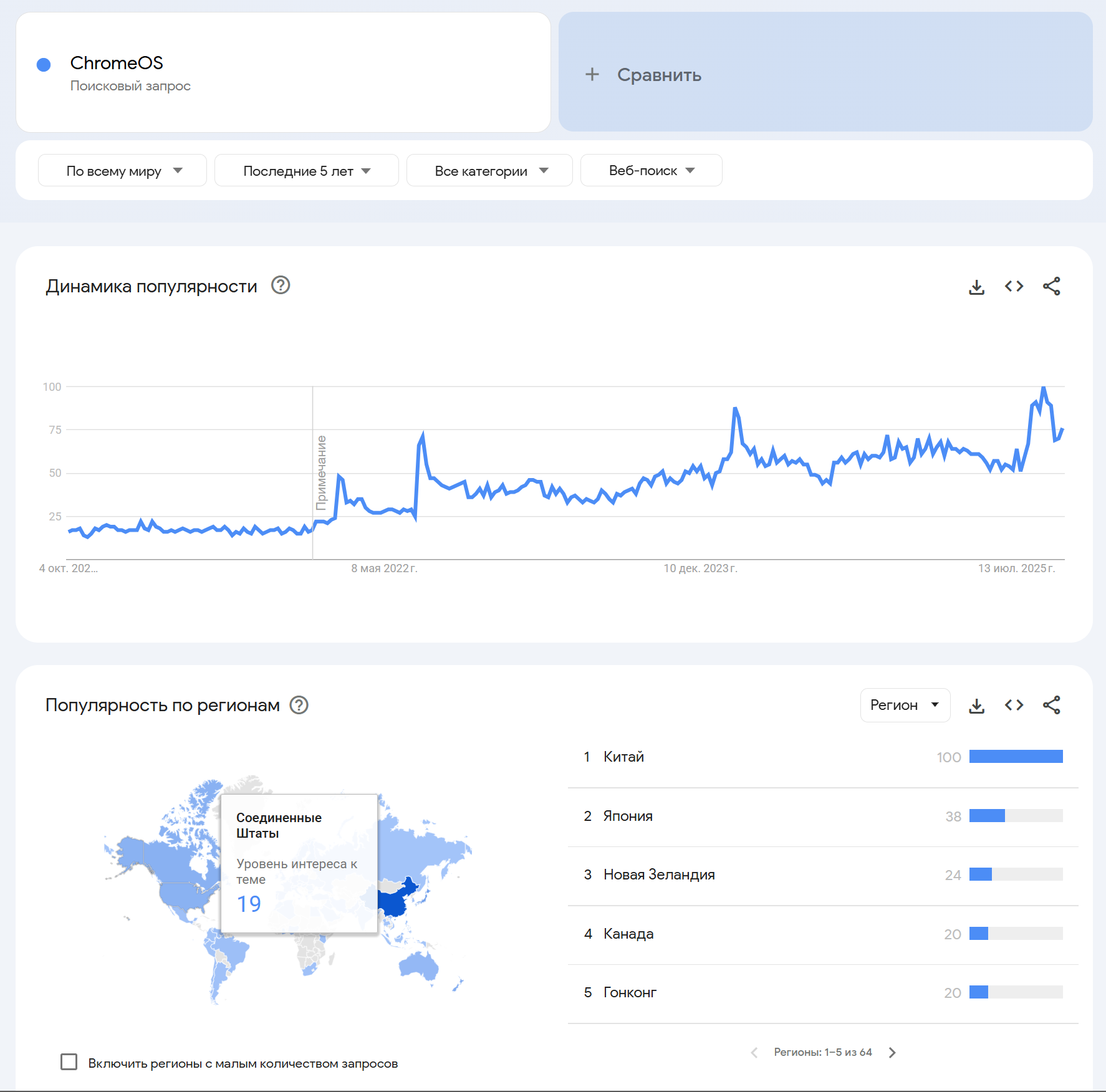Viewport: 1106px width, 1092px height.
Task: Enable regions with low search volume checkbox
Action: point(69,1062)
